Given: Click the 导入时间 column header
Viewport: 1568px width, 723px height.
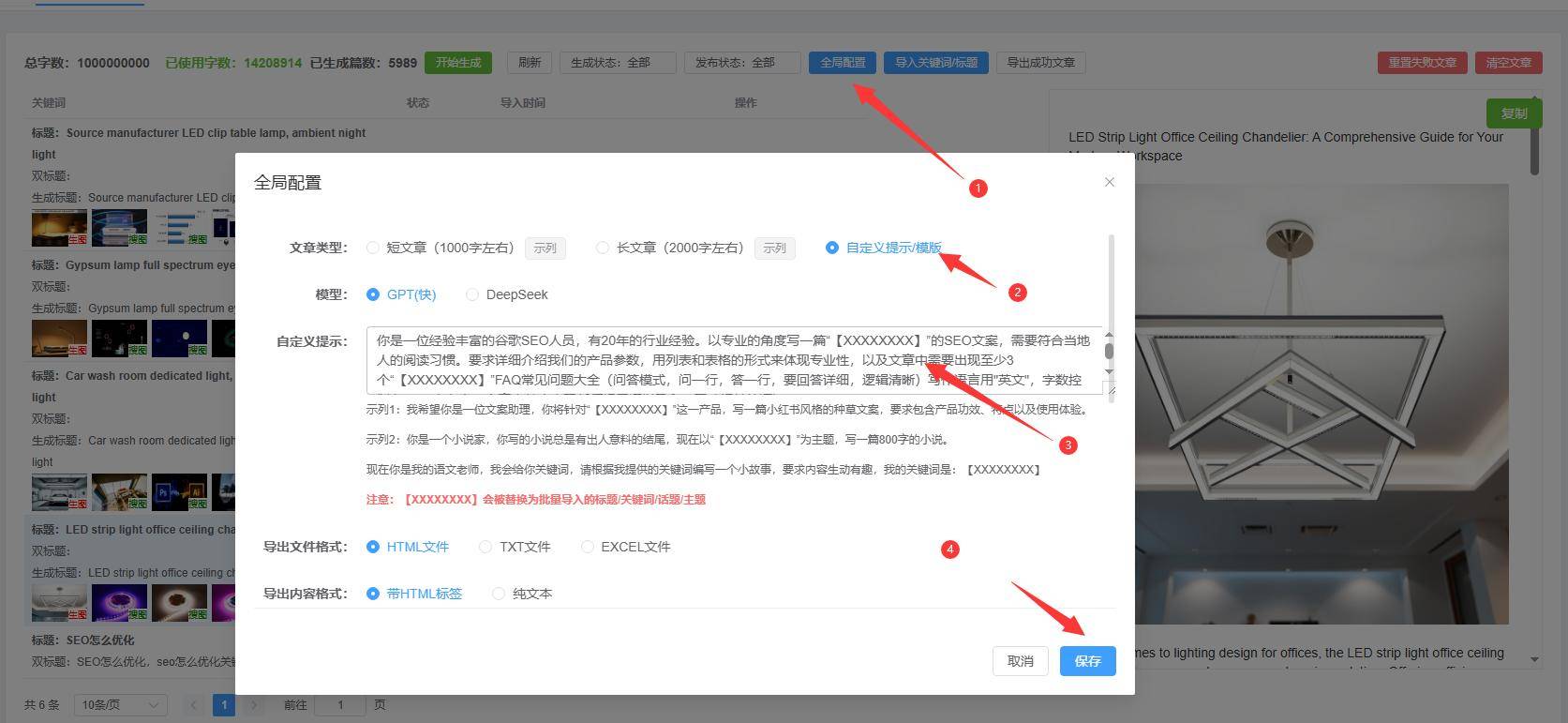Looking at the screenshot, I should [x=522, y=103].
